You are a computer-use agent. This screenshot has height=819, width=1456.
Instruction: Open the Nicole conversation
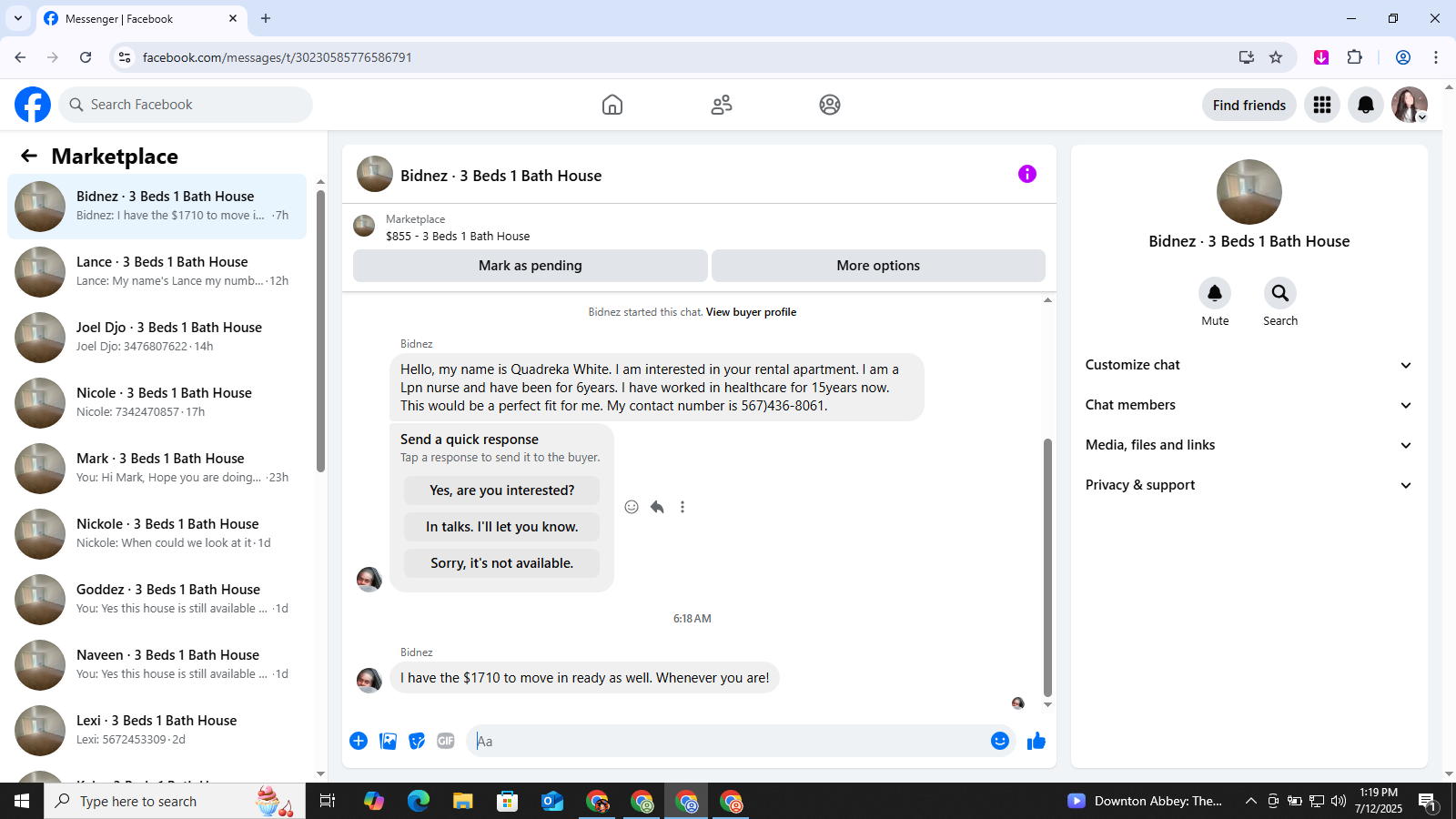tap(157, 403)
